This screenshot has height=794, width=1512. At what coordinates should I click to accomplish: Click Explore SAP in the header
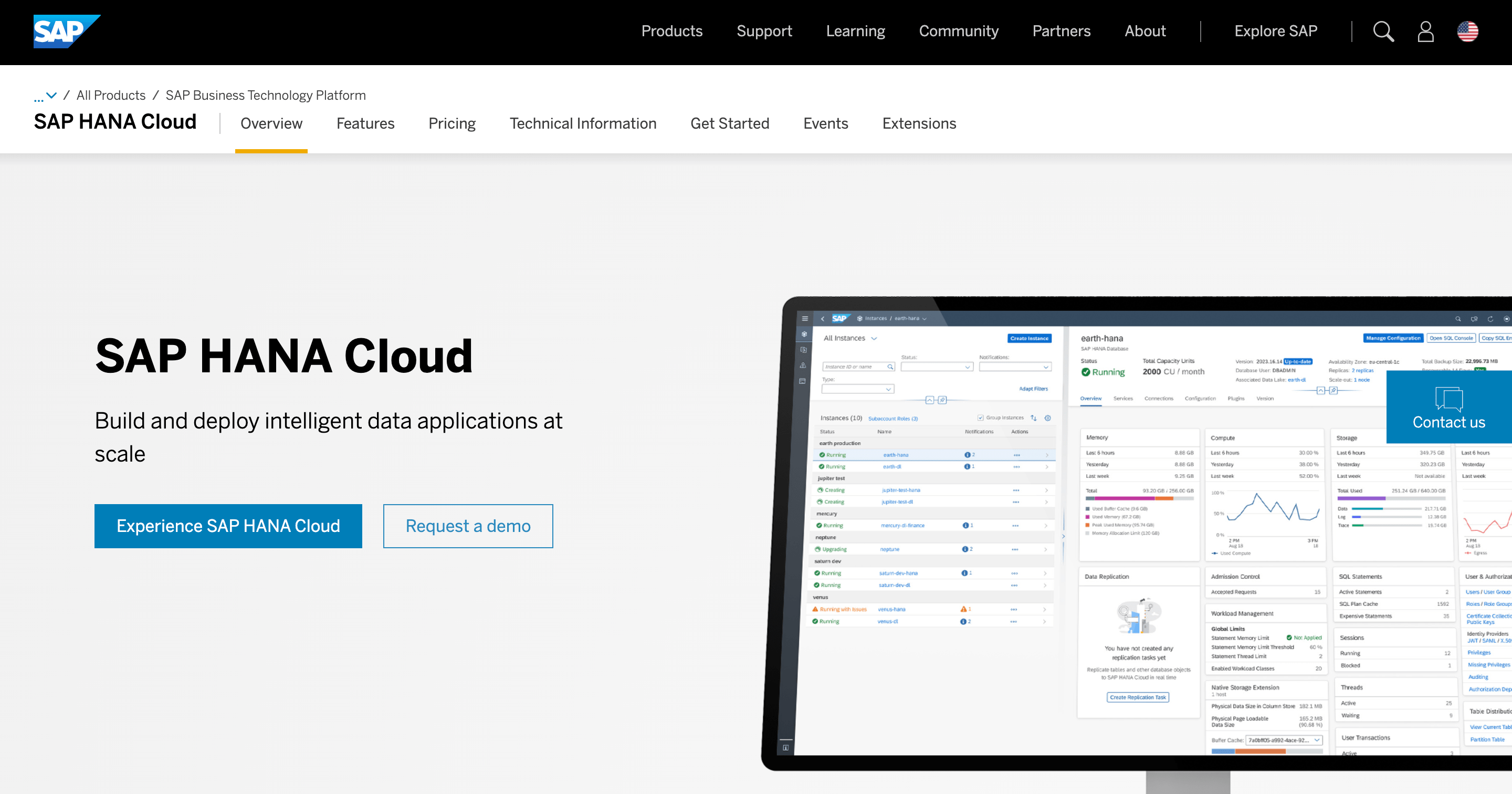coord(1275,31)
